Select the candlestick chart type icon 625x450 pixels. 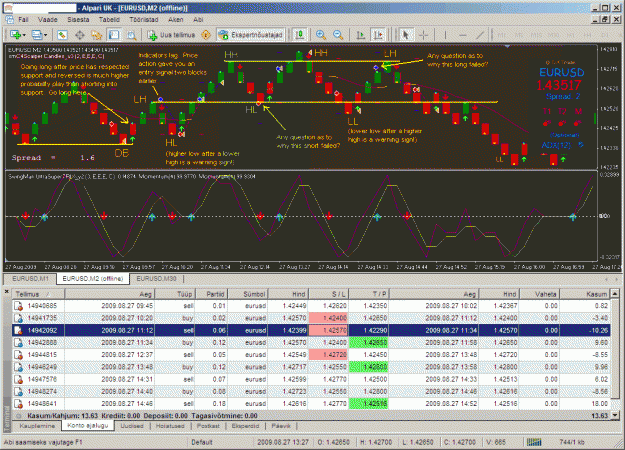tap(299, 35)
